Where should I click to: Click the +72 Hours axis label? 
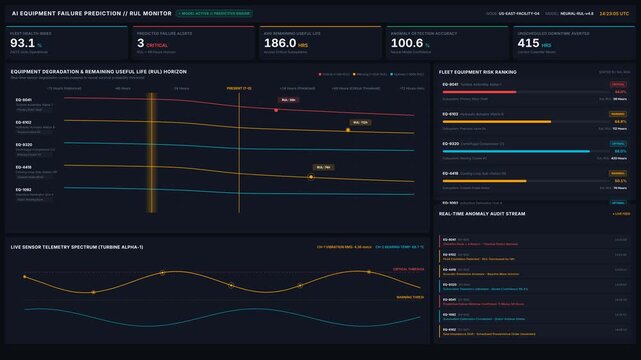tap(412, 88)
